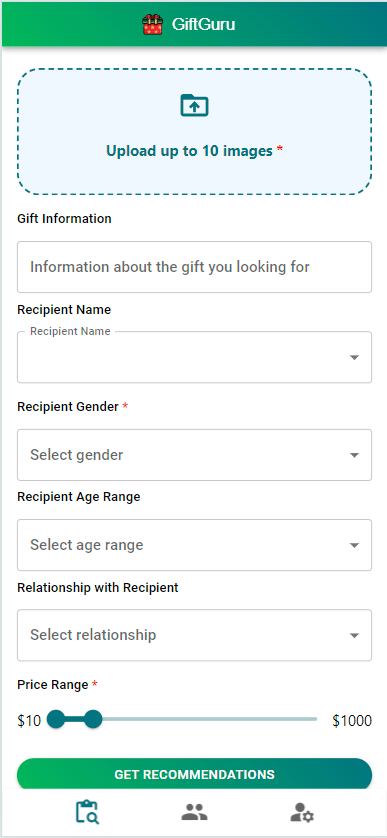This screenshot has height=838, width=387.
Task: Open the profile settings tab icon
Action: point(301,812)
